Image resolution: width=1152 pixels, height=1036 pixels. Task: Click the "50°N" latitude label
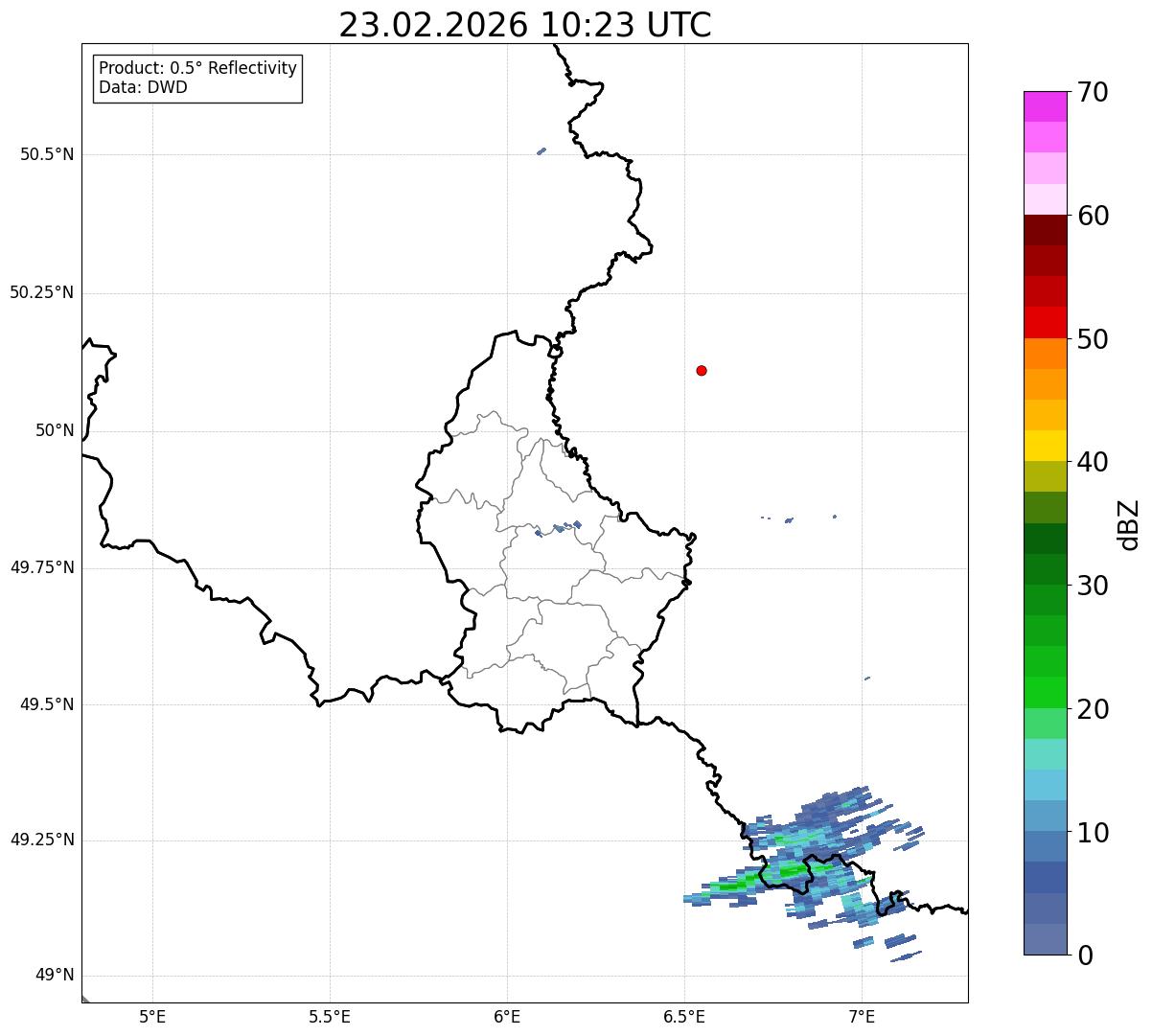55,430
